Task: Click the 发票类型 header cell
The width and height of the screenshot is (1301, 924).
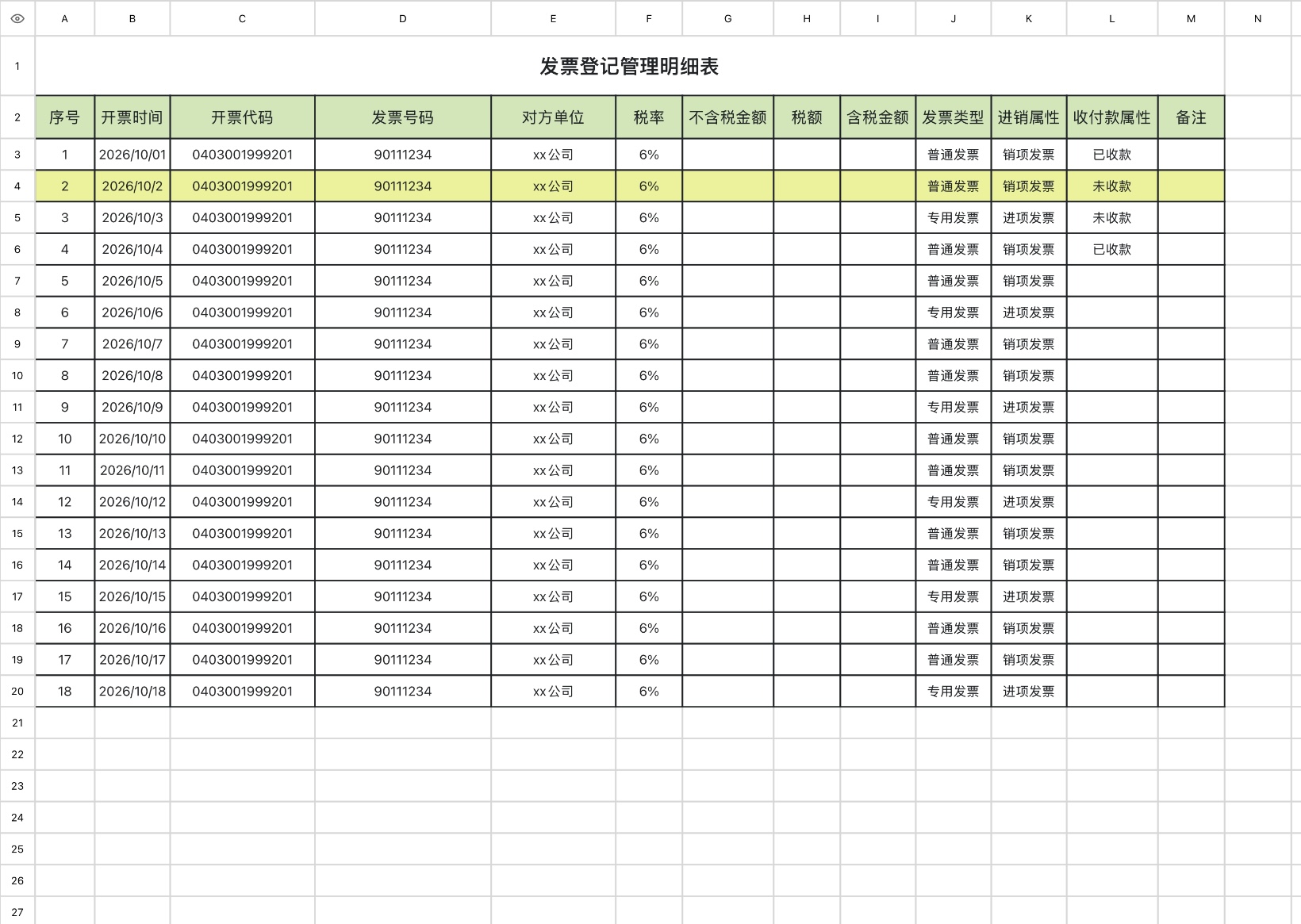Action: pos(953,117)
